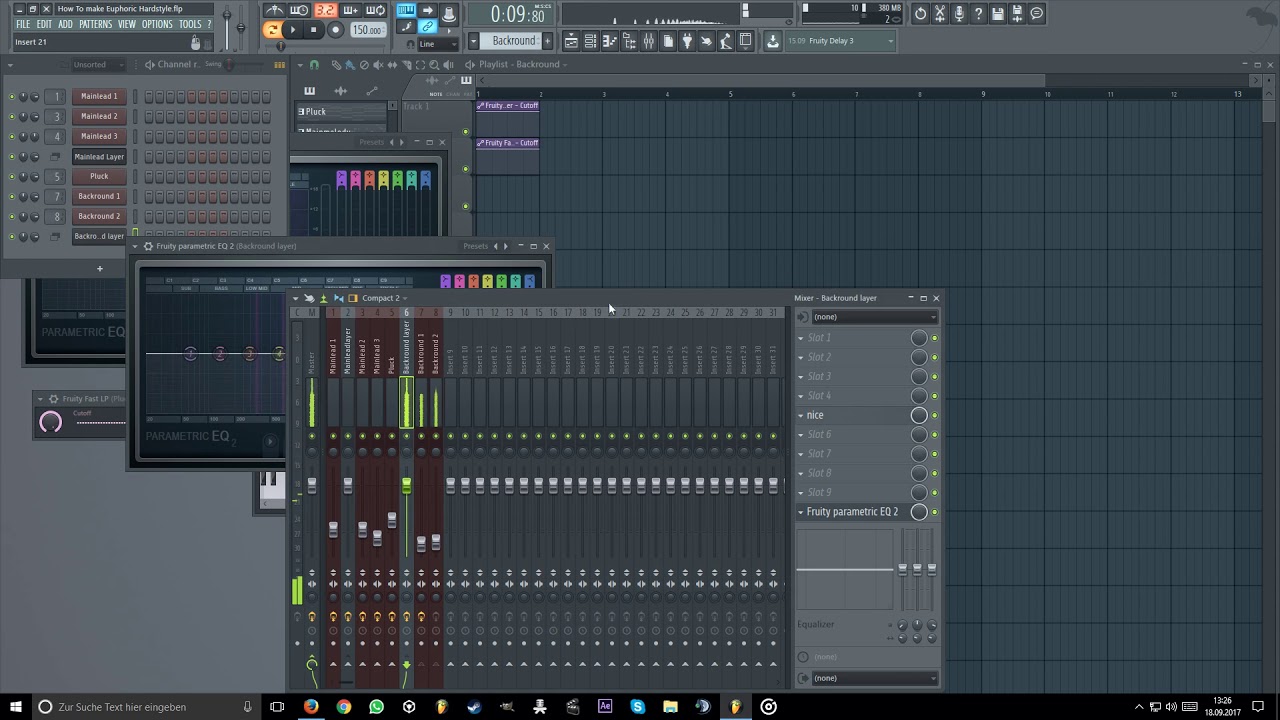Click one-click audio recording microphone icon
Image resolution: width=1280 pixels, height=720 pixels.
pyautogui.click(x=959, y=13)
